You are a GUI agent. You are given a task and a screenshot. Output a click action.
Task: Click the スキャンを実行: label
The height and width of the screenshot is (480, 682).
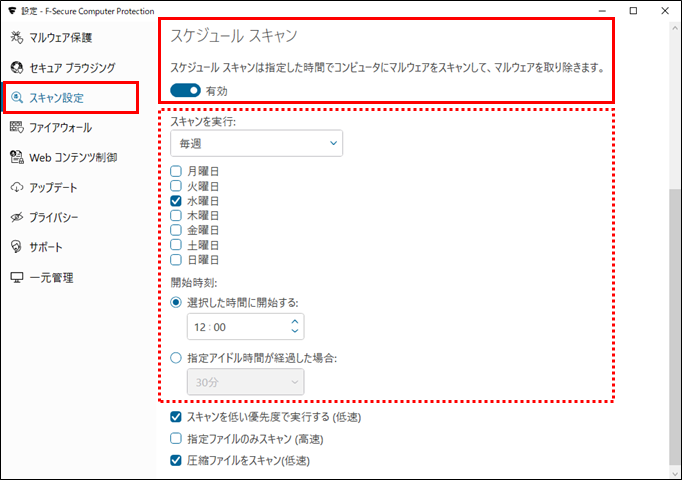coord(203,122)
